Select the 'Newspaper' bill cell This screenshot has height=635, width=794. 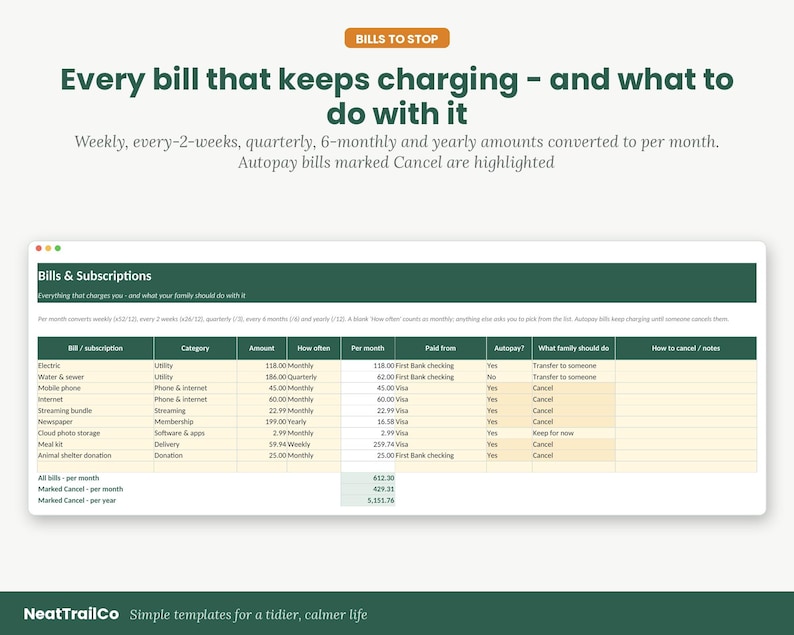tap(95, 422)
